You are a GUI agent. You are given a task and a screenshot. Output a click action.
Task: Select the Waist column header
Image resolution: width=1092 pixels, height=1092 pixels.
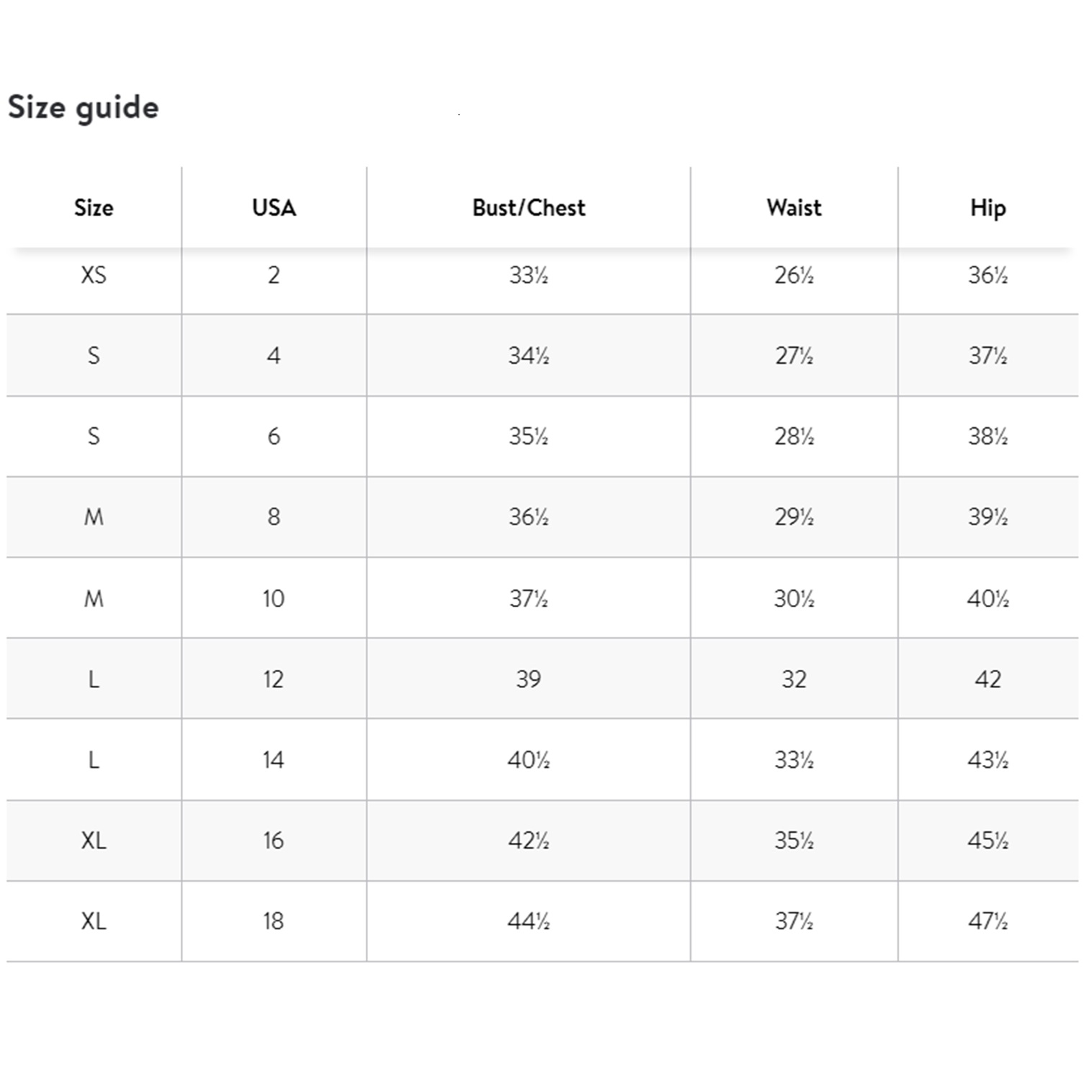pos(794,208)
